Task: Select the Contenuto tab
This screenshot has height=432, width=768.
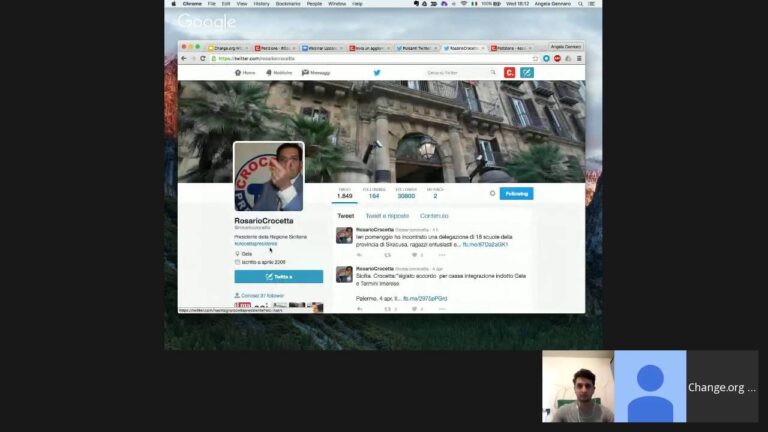Action: [x=434, y=216]
